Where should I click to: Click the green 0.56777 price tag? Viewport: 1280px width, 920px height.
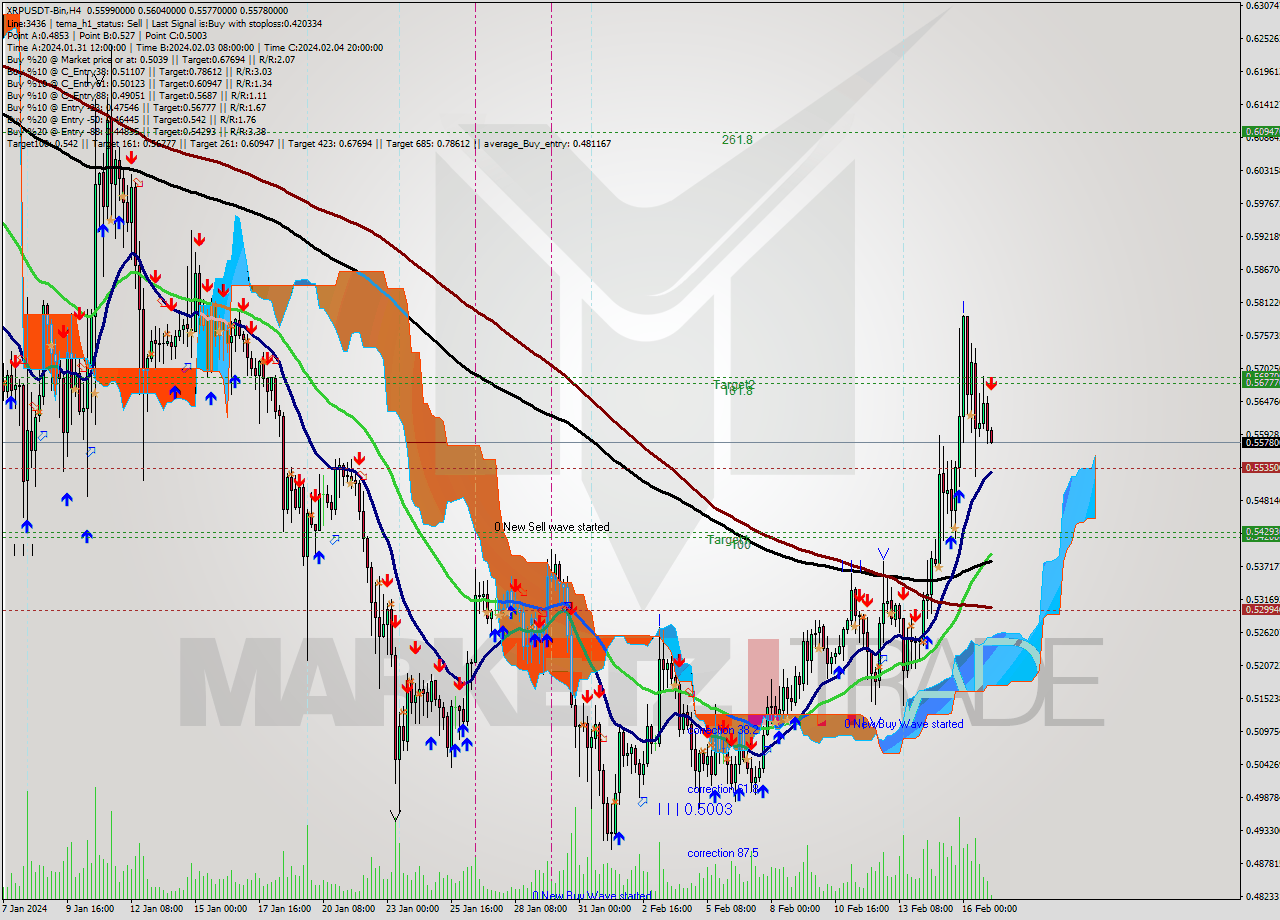coord(1260,382)
